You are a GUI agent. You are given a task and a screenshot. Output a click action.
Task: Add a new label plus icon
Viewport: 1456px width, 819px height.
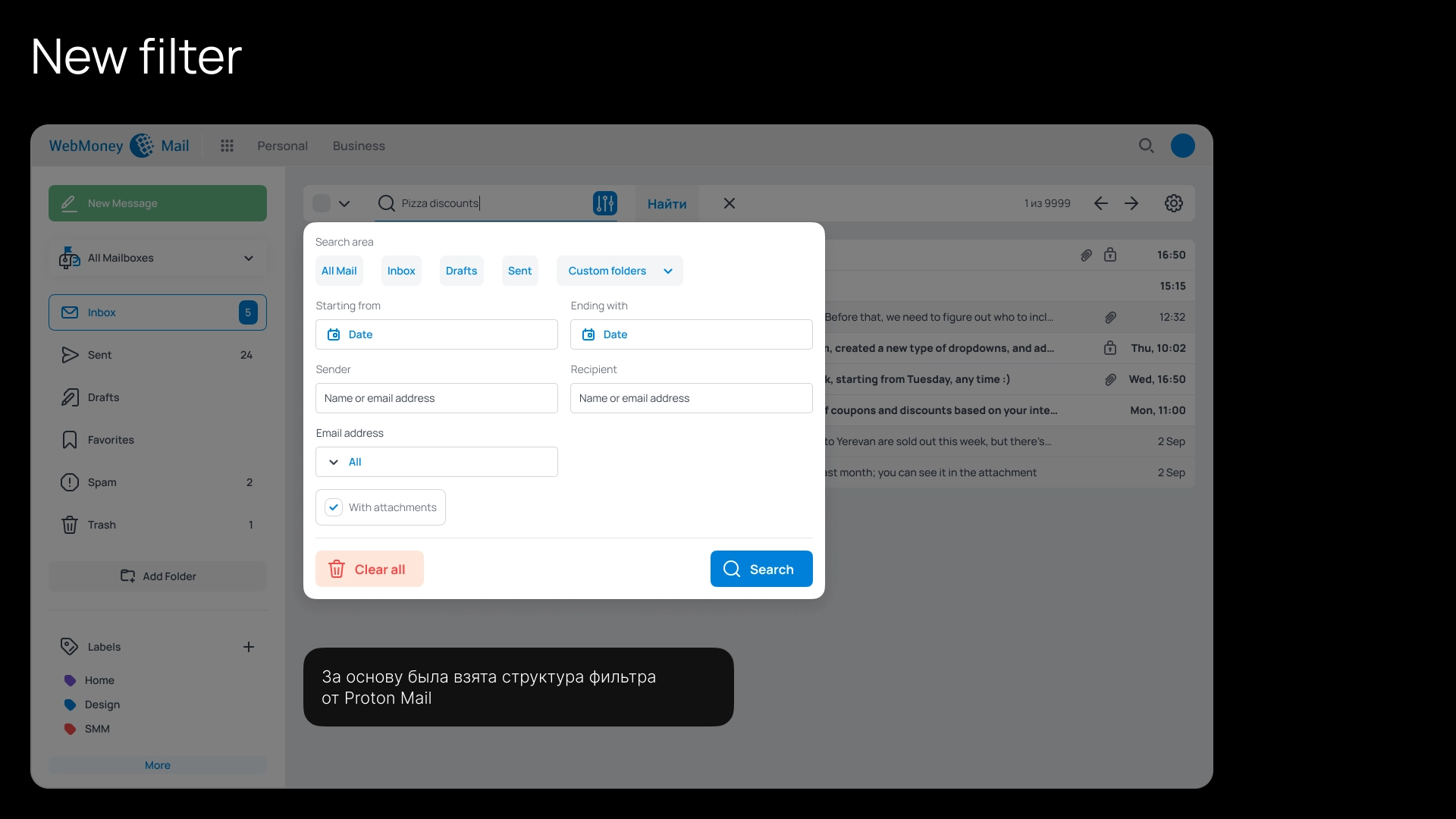249,647
